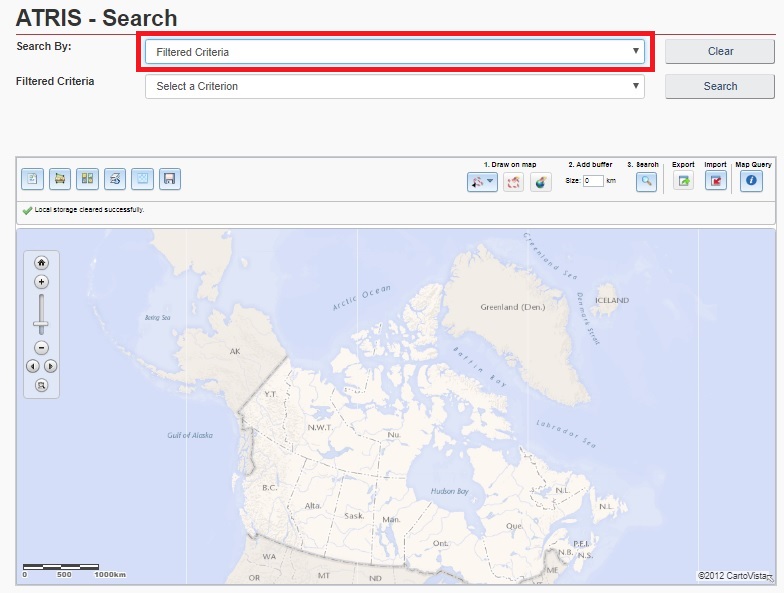This screenshot has height=593, width=784.
Task: Click the magnifier Search icon in step 3
Action: 647,181
